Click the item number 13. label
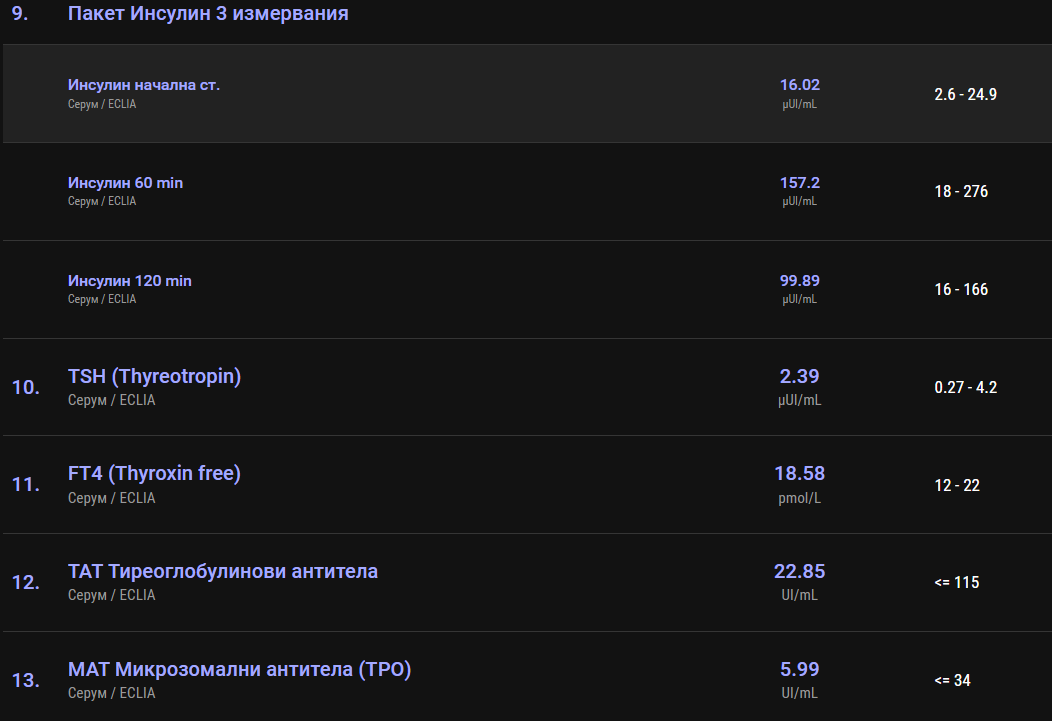Screen dimensions: 1052x721 pyautogui.click(x=26, y=681)
